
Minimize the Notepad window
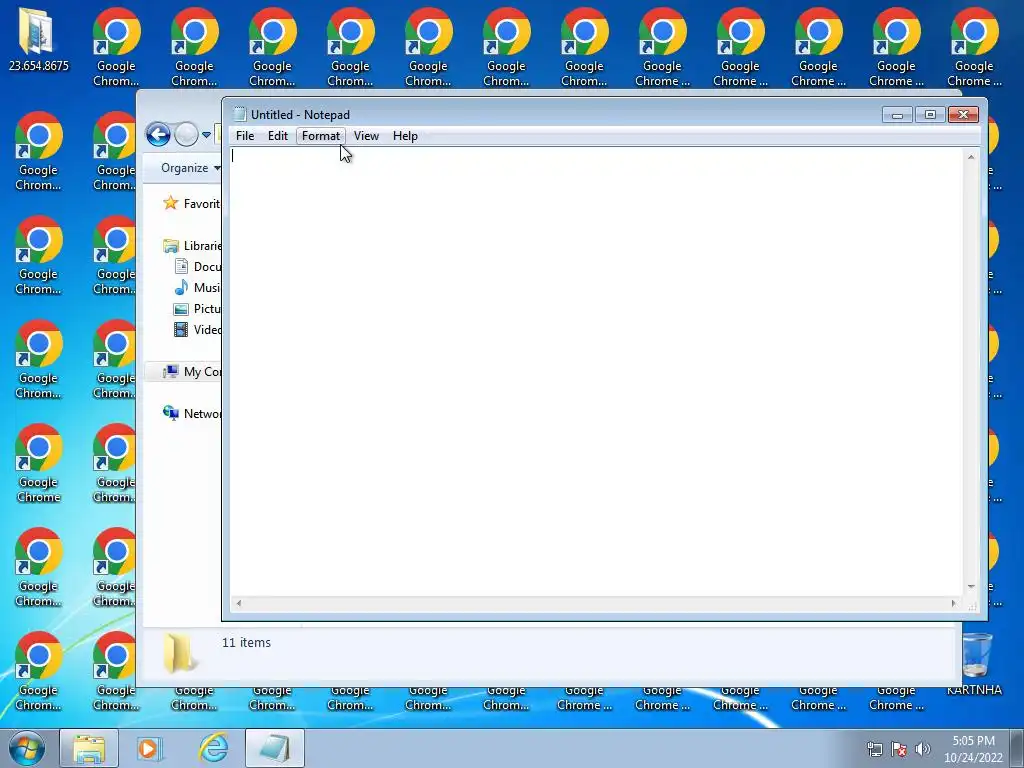point(897,115)
